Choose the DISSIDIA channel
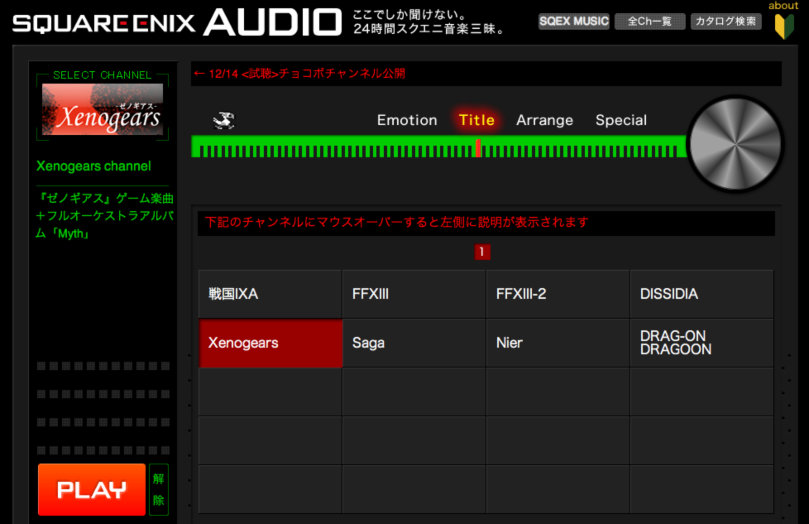This screenshot has height=524, width=809. pos(702,294)
